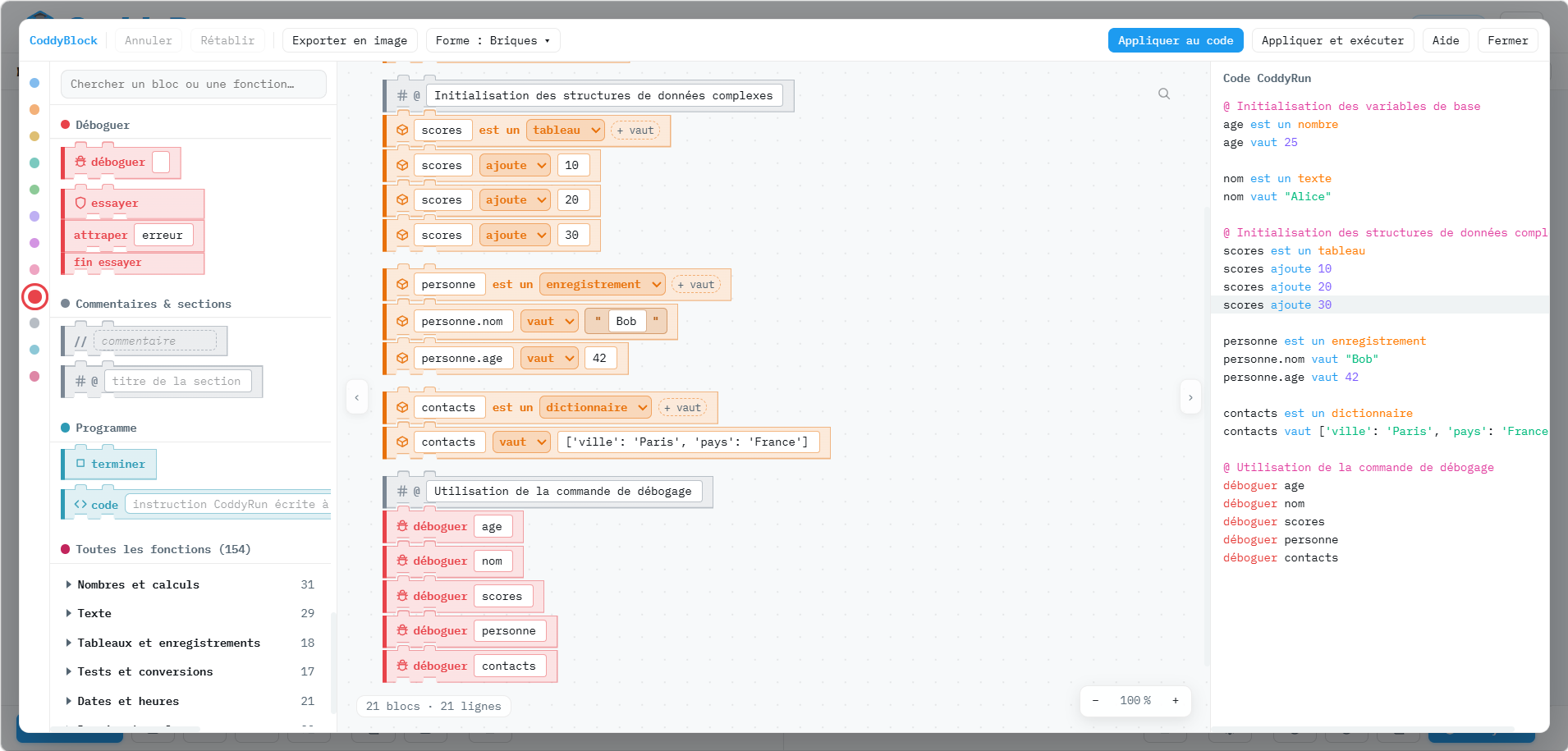Click the bug icon on 'déboguer contacts' block

402,666
